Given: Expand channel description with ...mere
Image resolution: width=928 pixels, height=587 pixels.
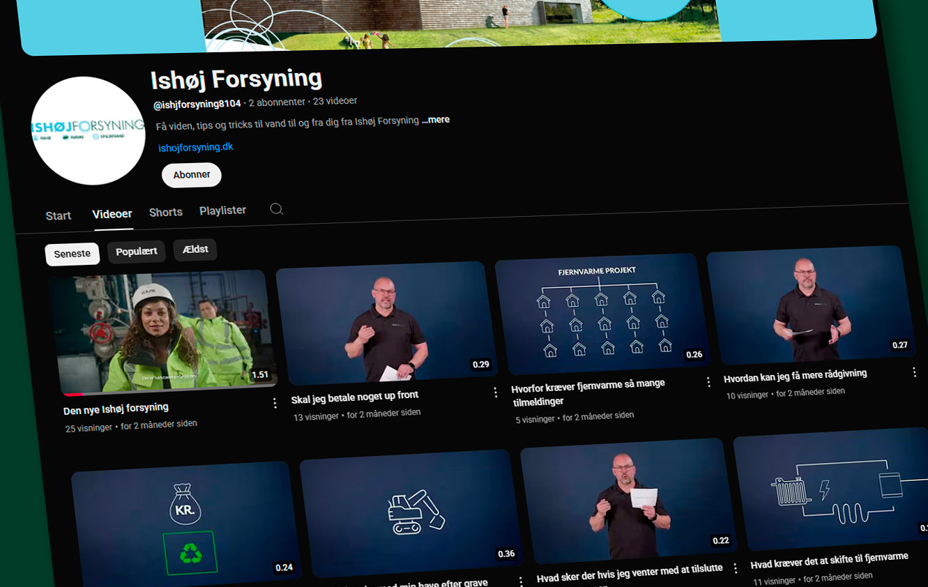Looking at the screenshot, I should coord(435,120).
